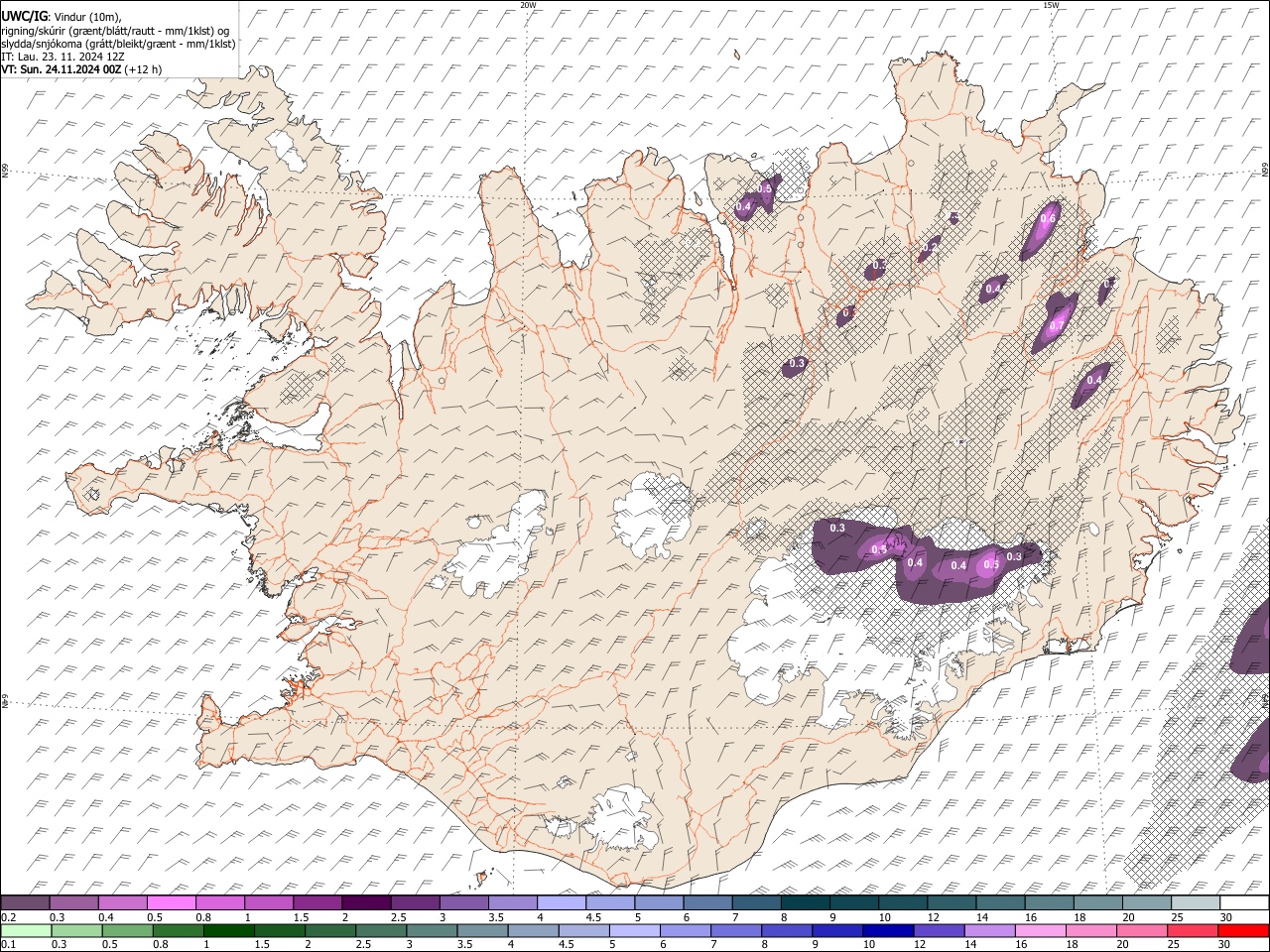Click the 'IT: Lau. 23. 11. 2024 12Z' line

63,57
